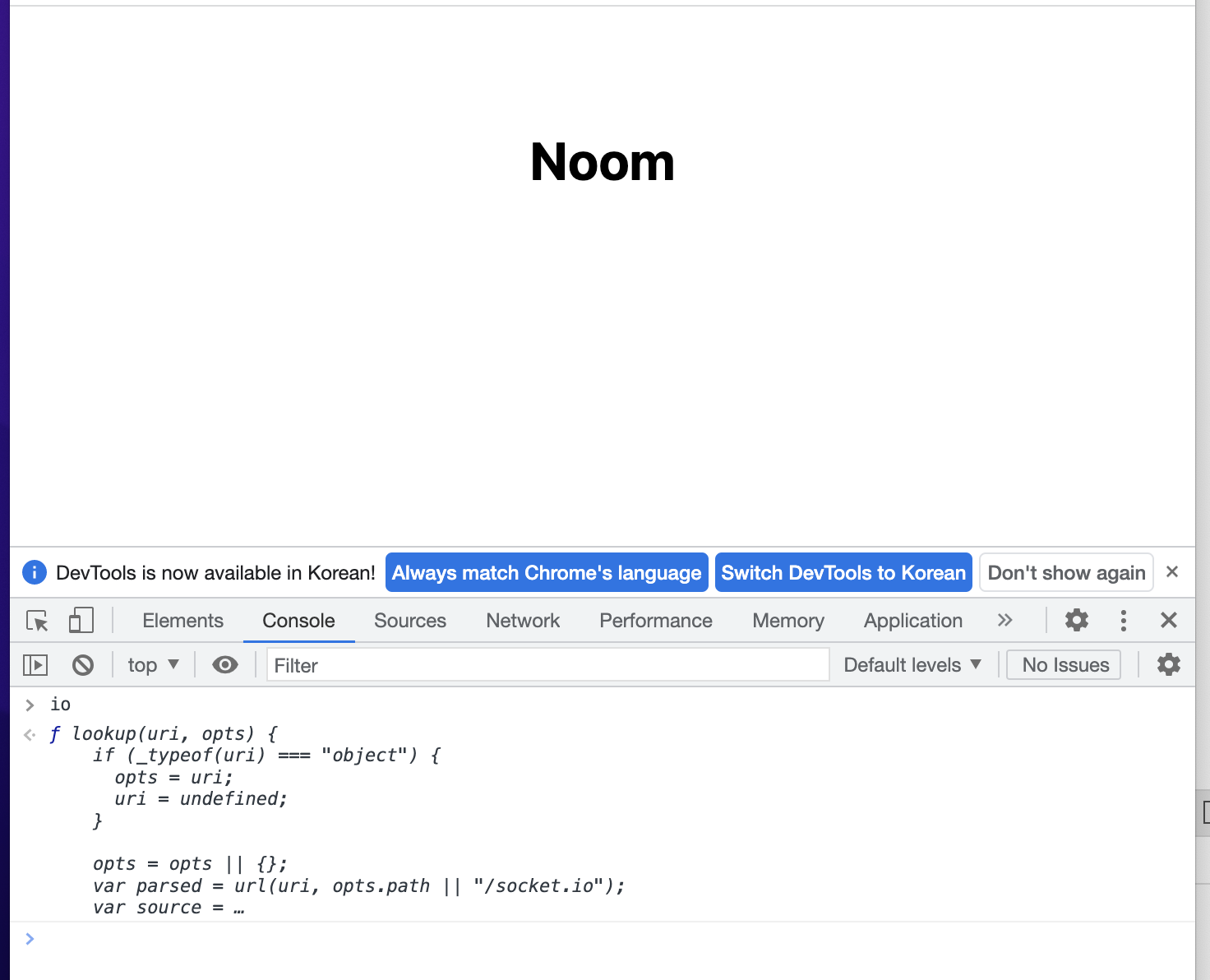Close the DevTools panel
This screenshot has height=980, width=1210.
click(x=1168, y=620)
